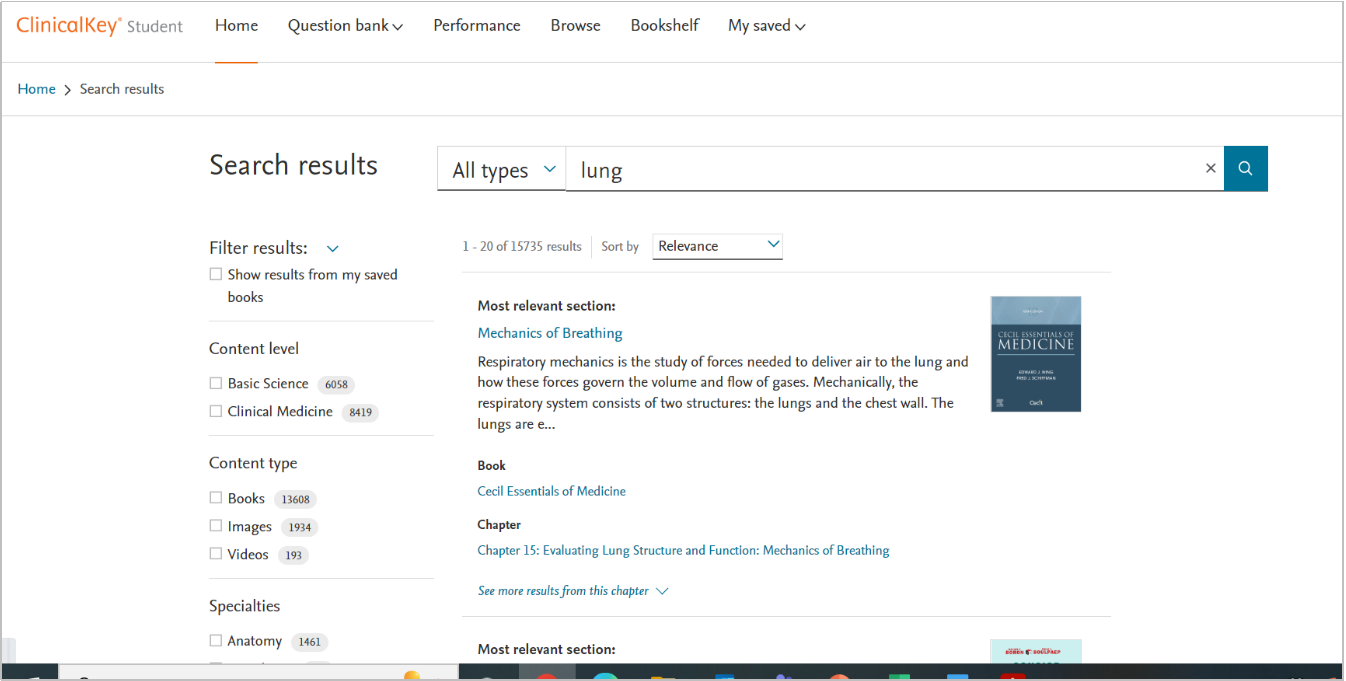
Task: Select the Videos content type checkbox
Action: tap(216, 554)
